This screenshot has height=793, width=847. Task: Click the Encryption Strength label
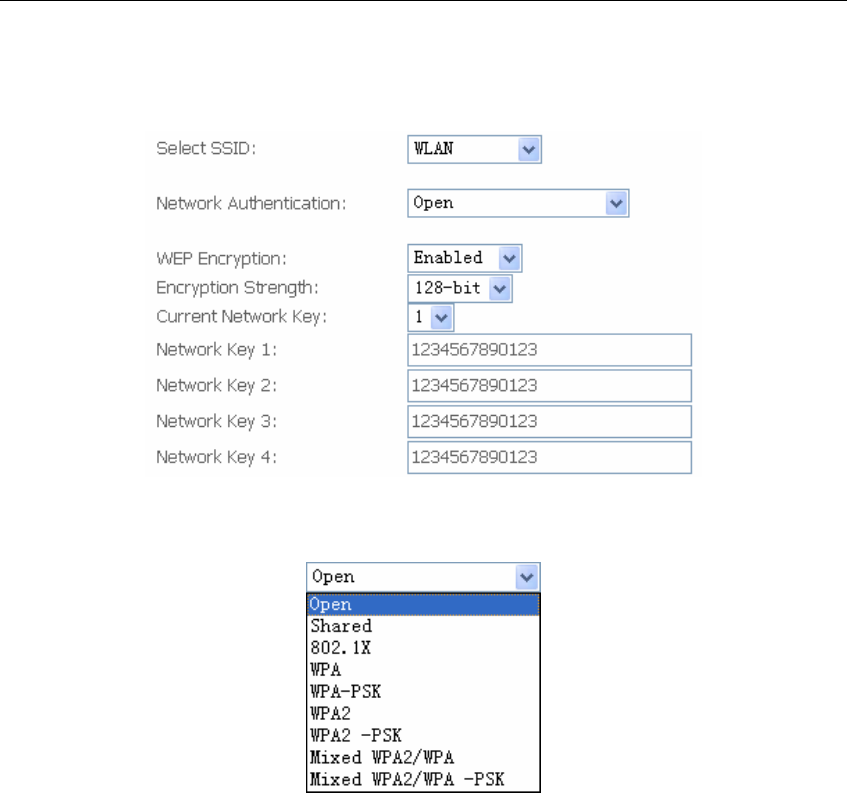pyautogui.click(x=237, y=288)
